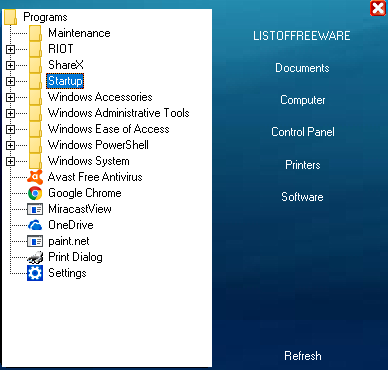The height and width of the screenshot is (370, 388).
Task: Click the Settings gear icon
Action: click(35, 273)
